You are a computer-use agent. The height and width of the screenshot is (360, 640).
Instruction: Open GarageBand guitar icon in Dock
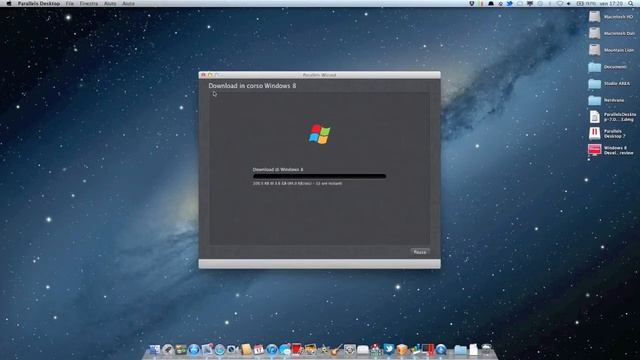tap(336, 349)
